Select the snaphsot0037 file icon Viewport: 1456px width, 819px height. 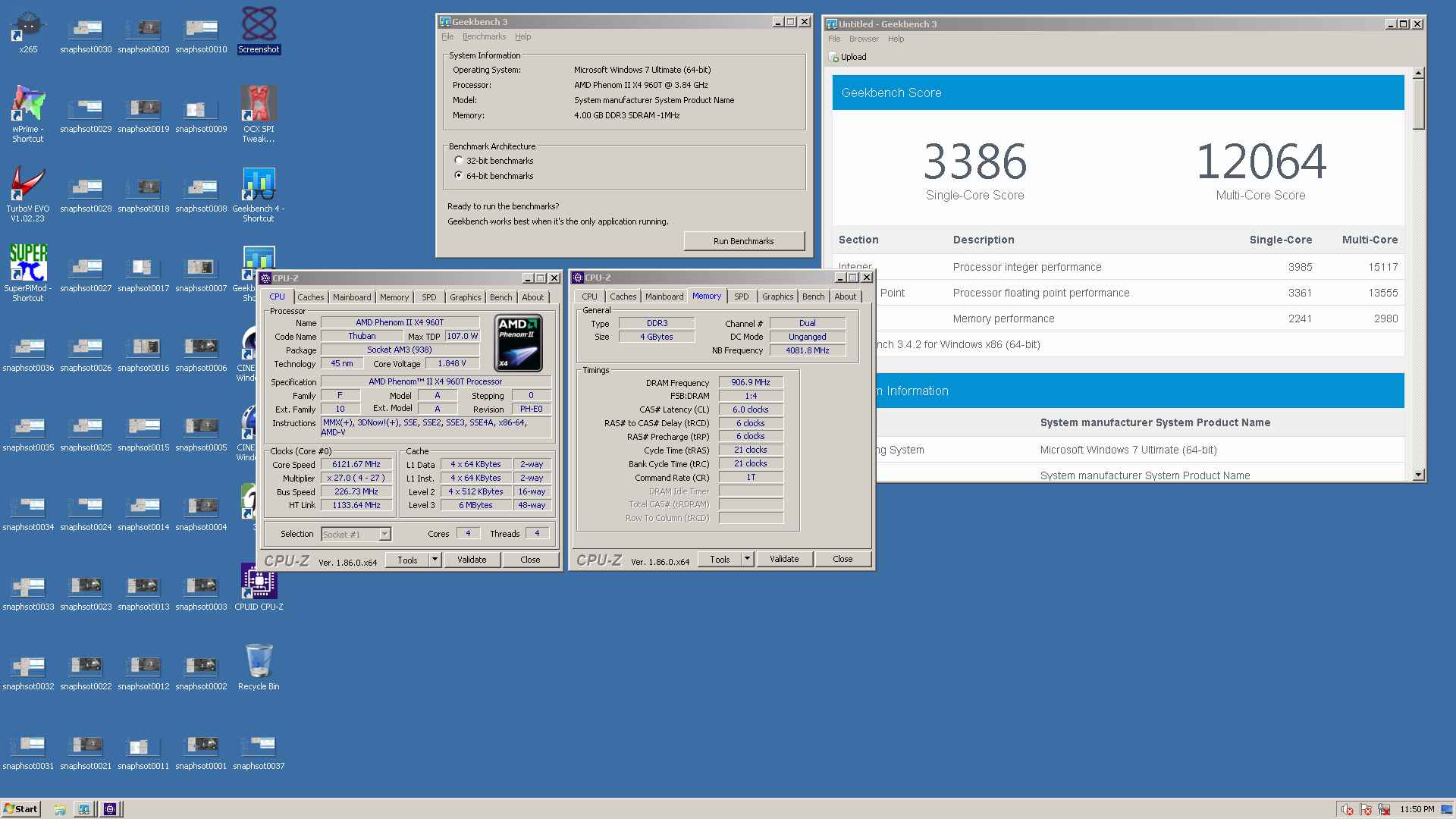tap(259, 753)
